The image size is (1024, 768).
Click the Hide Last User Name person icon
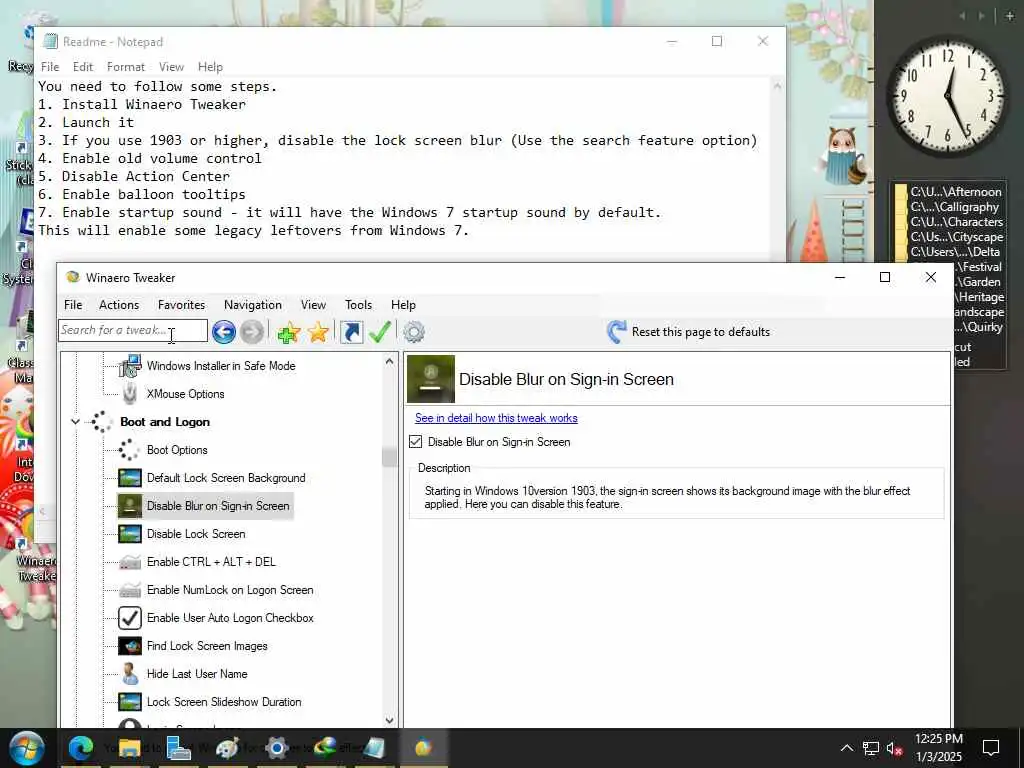[x=130, y=674]
